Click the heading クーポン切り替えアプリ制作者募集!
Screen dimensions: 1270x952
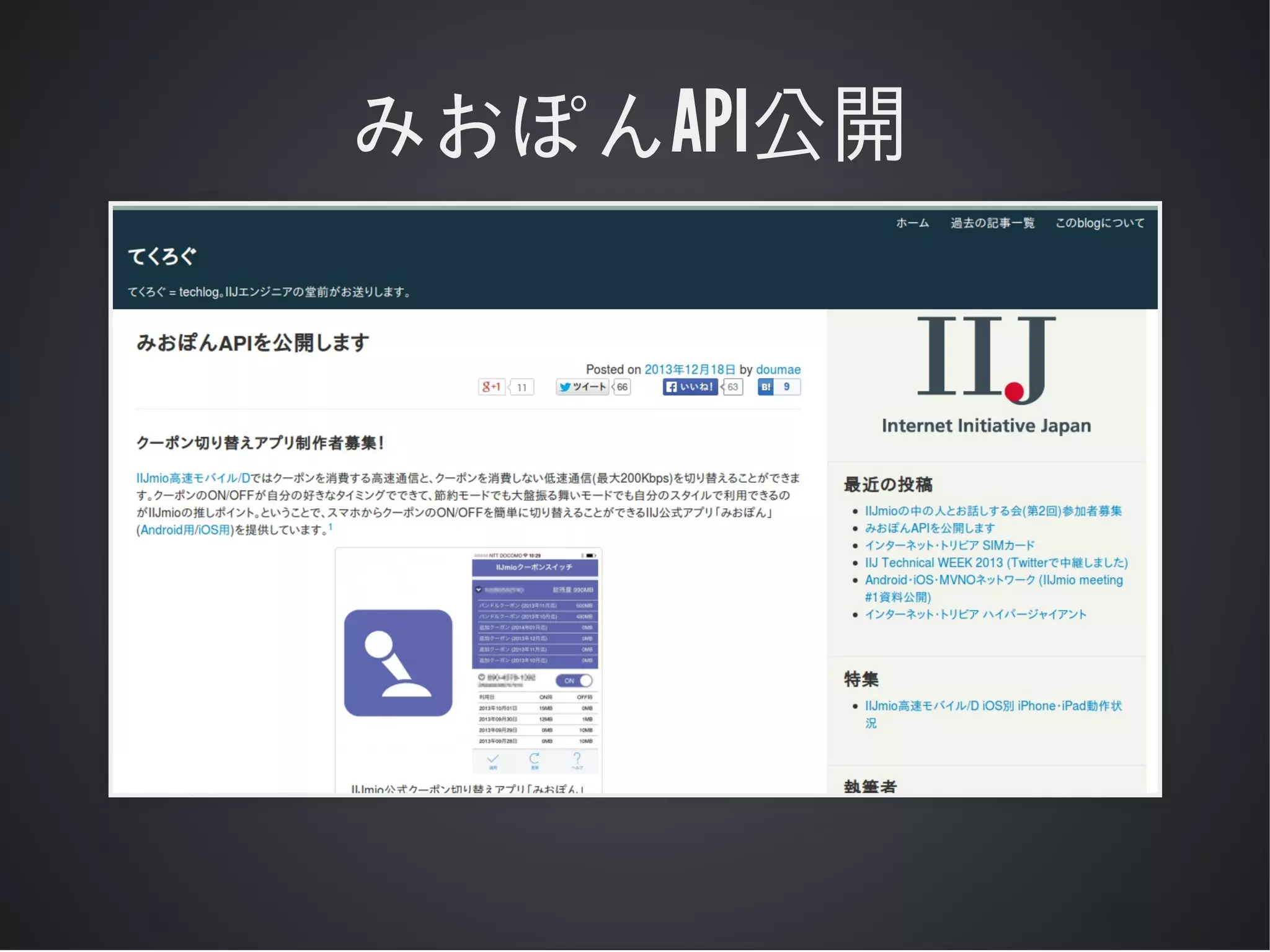260,443
